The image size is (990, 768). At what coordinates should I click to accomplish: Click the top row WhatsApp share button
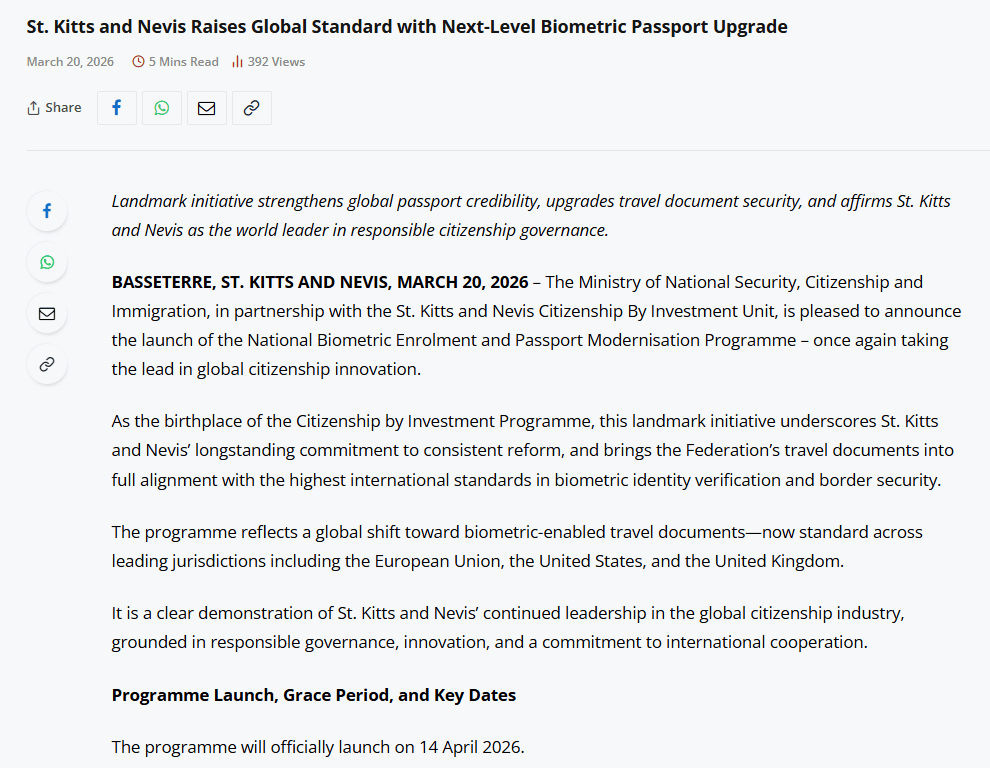[x=162, y=108]
